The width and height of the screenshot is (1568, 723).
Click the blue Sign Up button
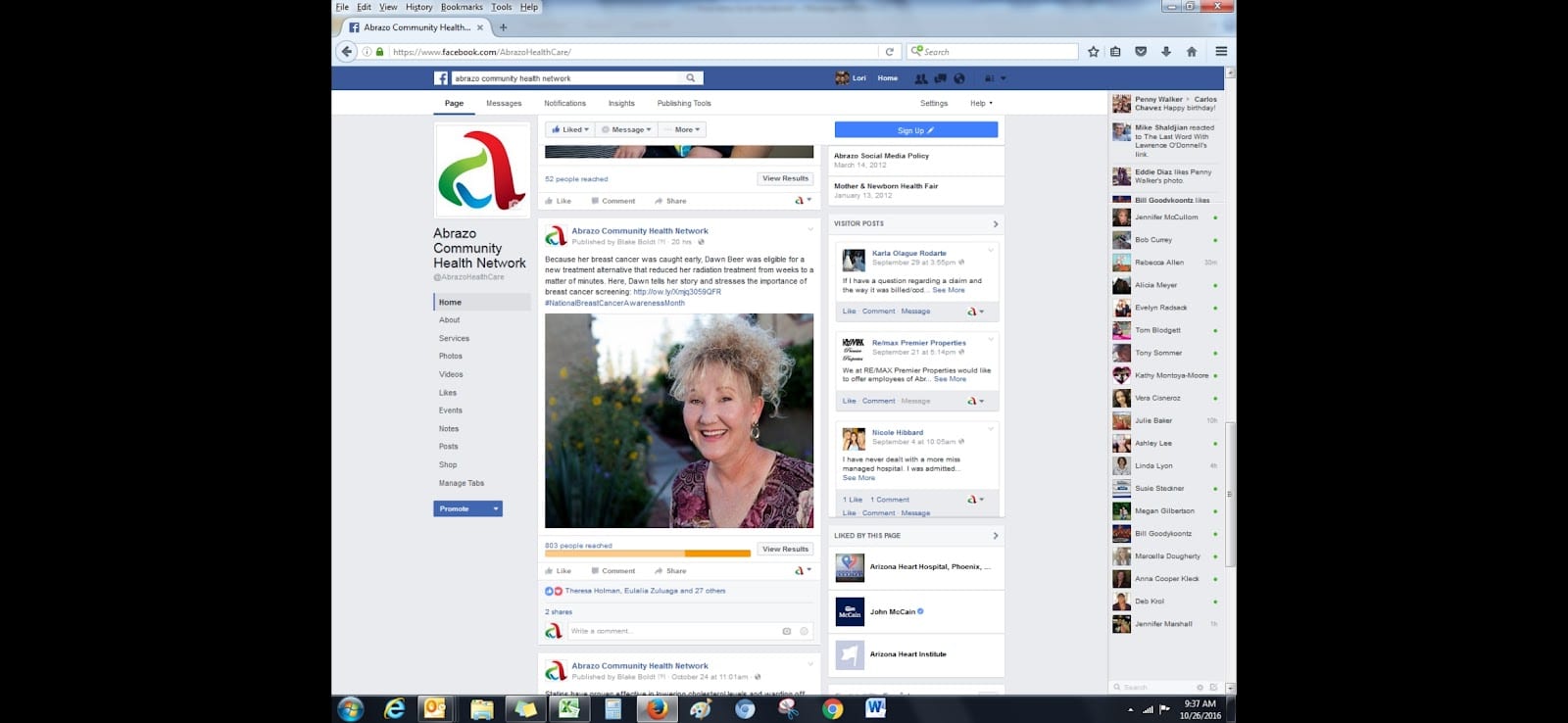click(x=916, y=130)
